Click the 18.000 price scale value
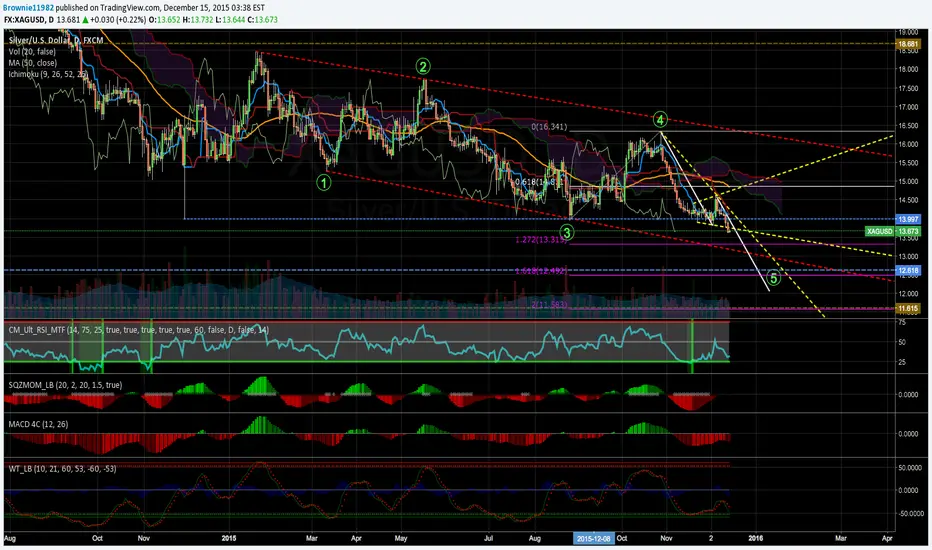 pos(908,70)
